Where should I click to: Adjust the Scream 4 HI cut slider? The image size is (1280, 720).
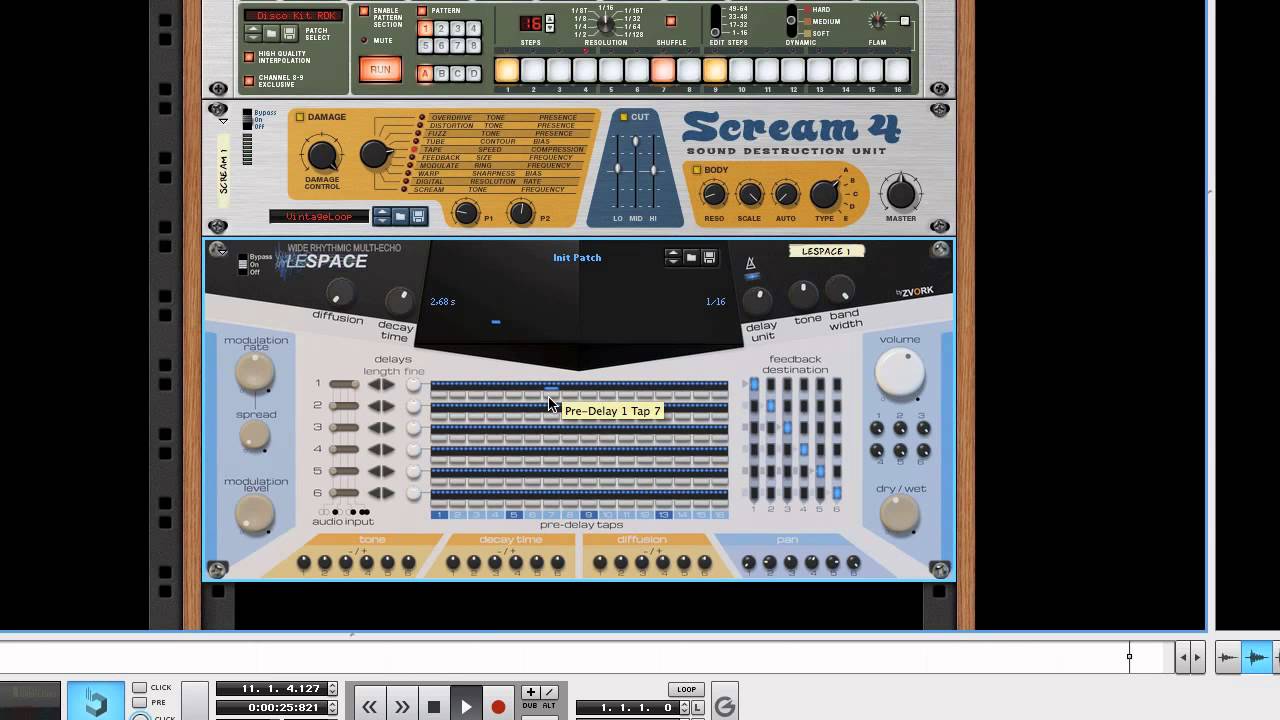click(x=653, y=168)
